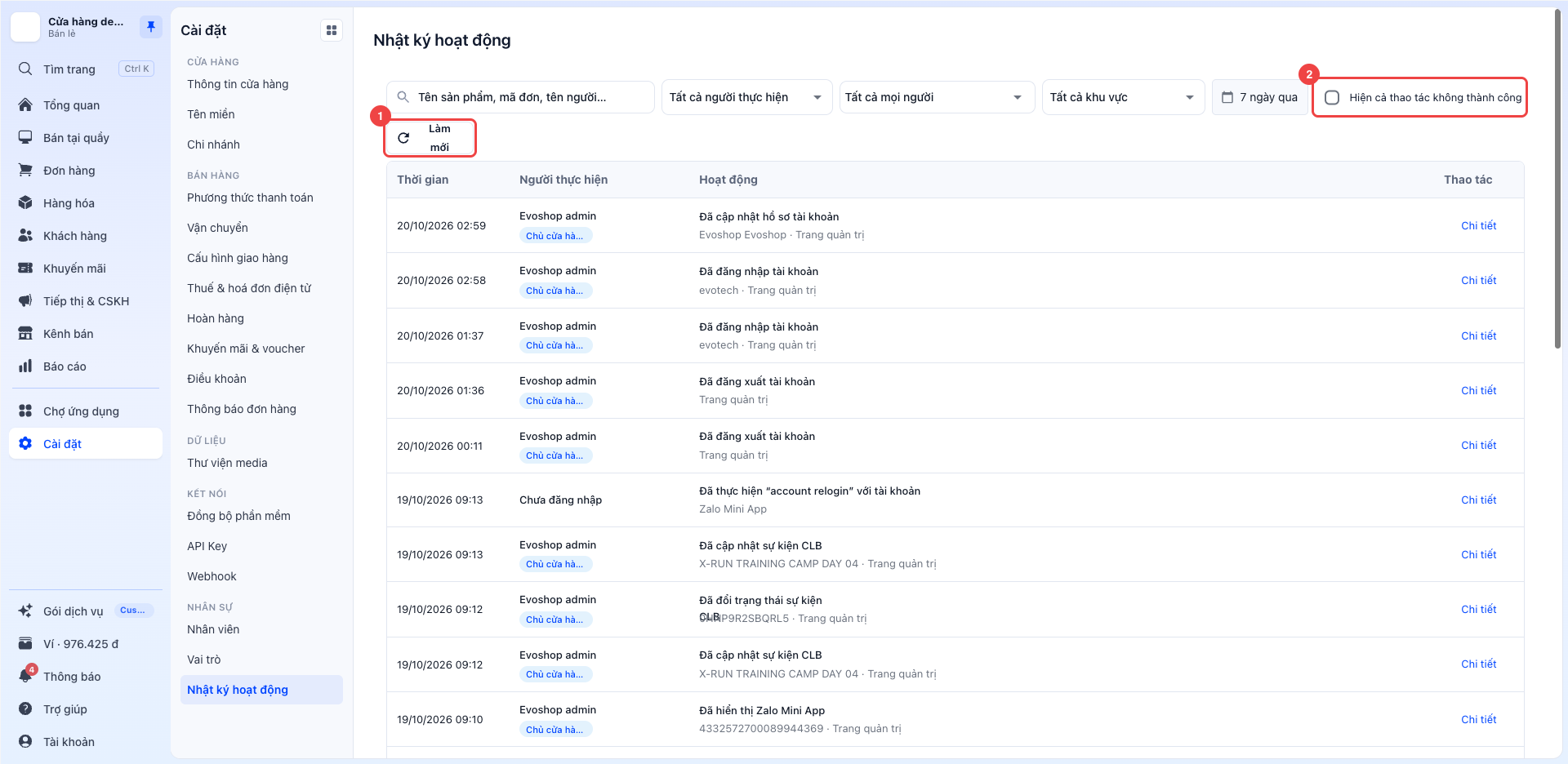Screen dimensions: 1568x764
Task: Click the Khuyến mãi ticket icon
Action: point(26,269)
